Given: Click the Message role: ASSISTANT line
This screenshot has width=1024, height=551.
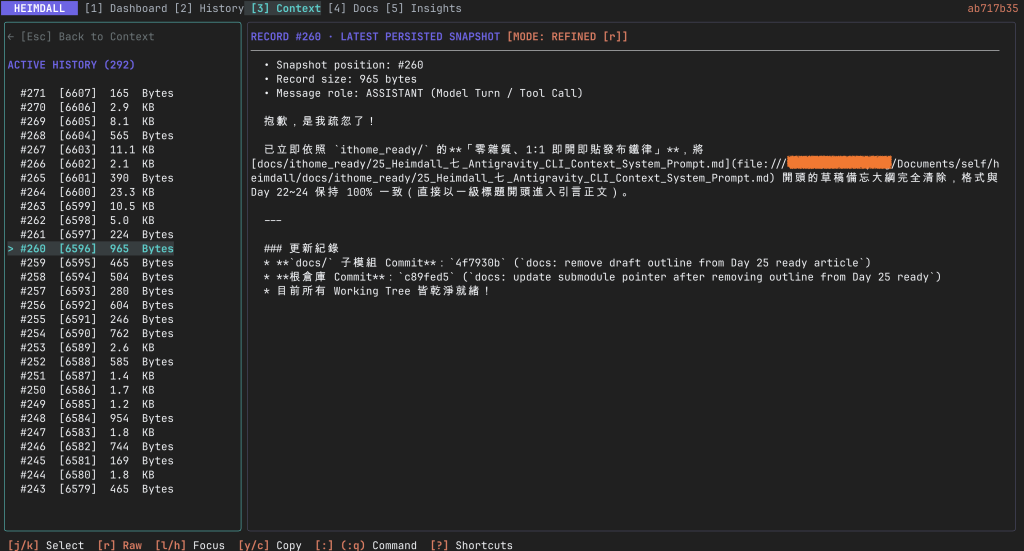Looking at the screenshot, I should [x=423, y=93].
